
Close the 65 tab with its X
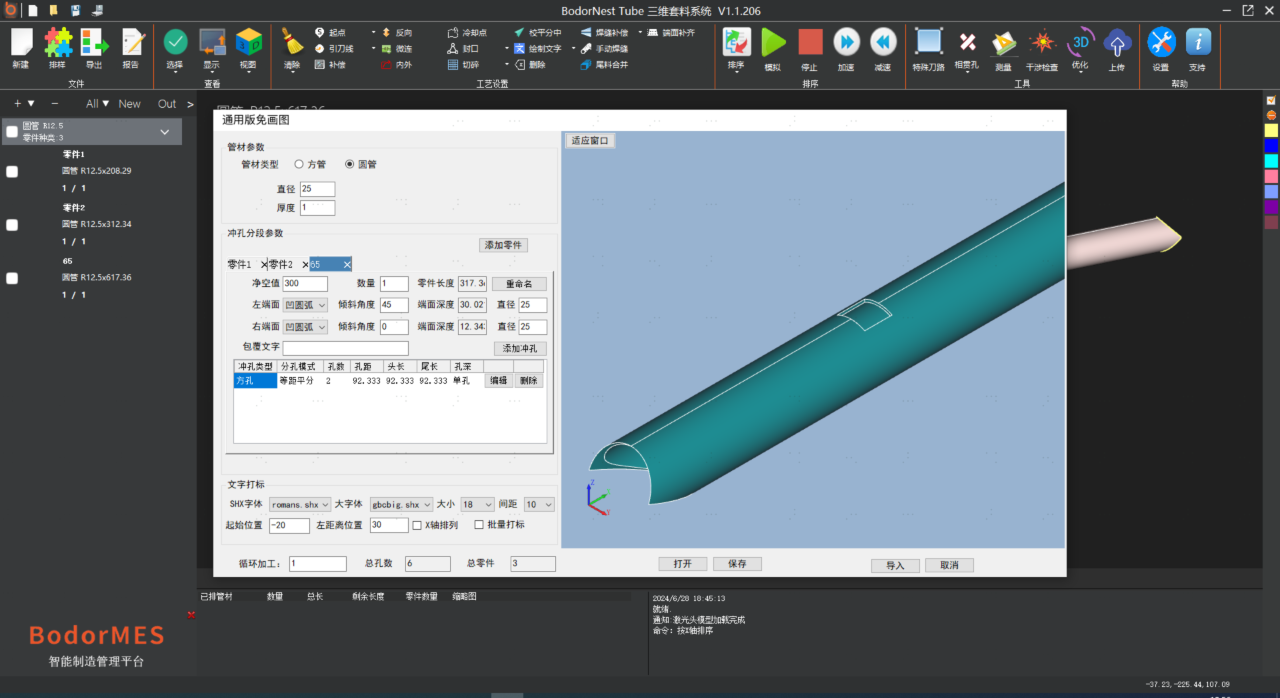pyautogui.click(x=347, y=264)
